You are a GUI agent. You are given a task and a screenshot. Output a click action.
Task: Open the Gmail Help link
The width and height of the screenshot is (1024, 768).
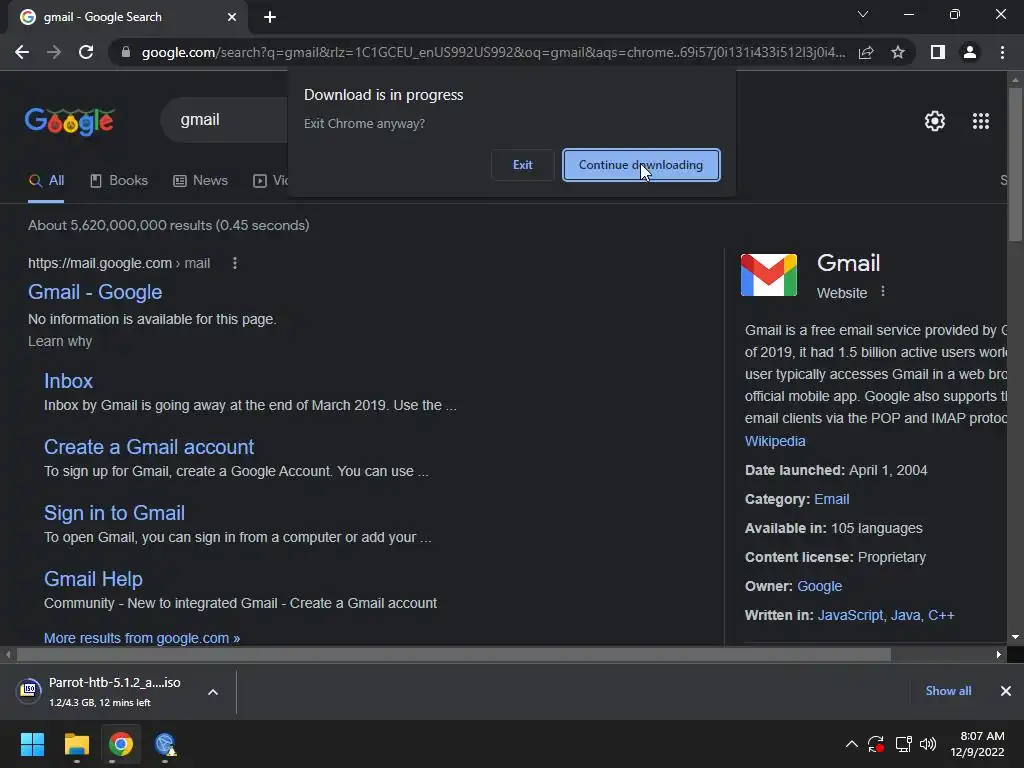point(93,579)
